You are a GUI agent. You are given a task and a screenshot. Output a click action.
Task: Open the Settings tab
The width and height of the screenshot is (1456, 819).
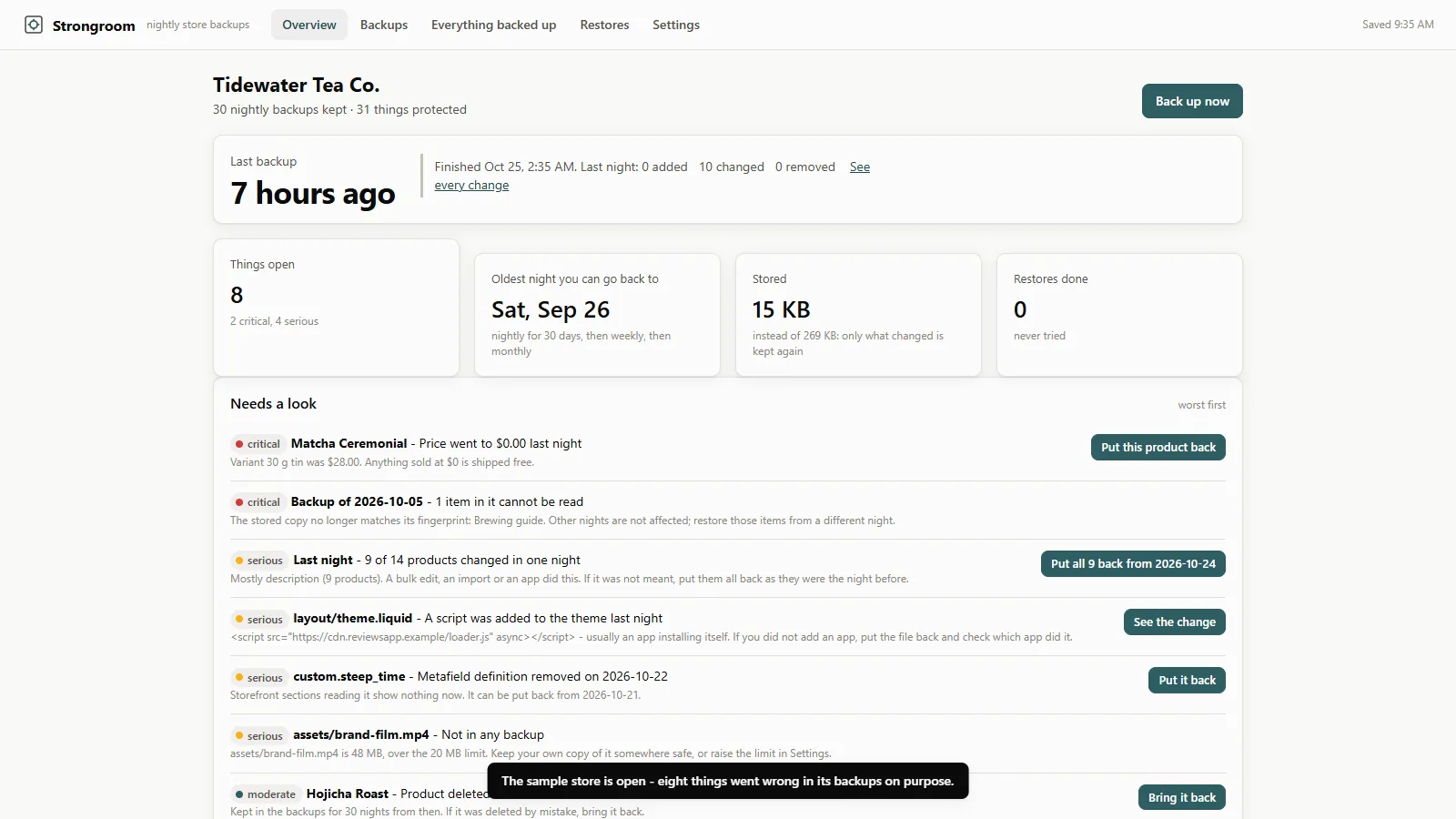[x=676, y=25]
